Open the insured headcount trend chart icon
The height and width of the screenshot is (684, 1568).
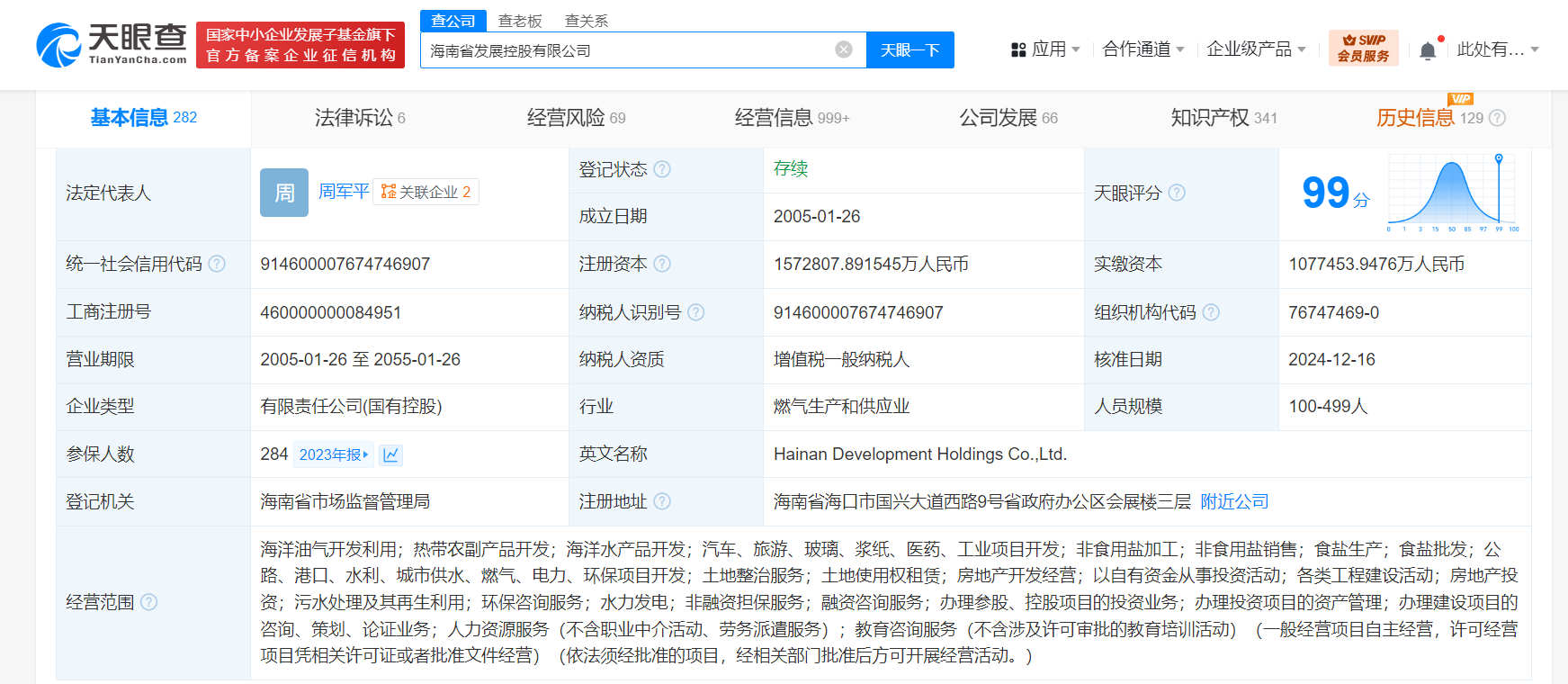point(390,454)
